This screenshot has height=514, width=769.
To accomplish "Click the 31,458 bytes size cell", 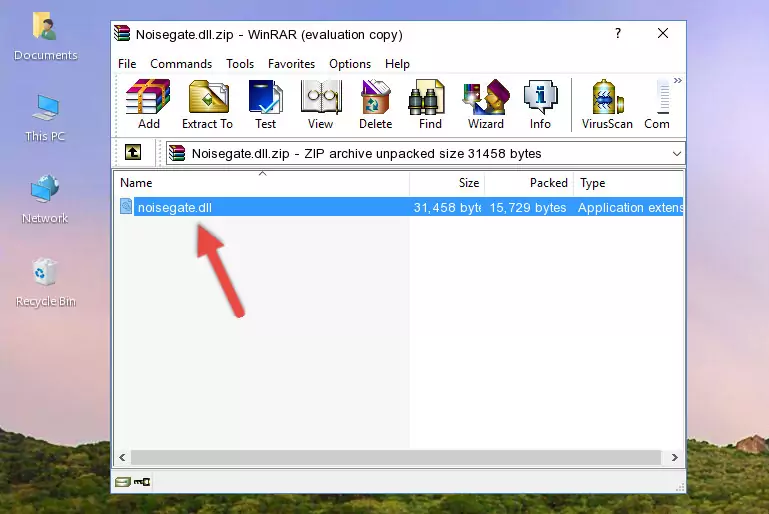I will coord(447,207).
